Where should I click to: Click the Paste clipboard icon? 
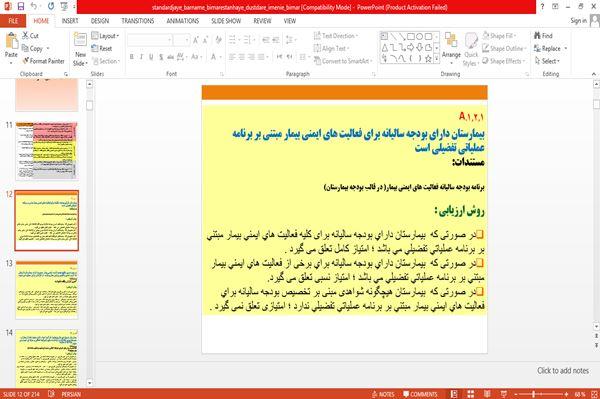coord(11,41)
